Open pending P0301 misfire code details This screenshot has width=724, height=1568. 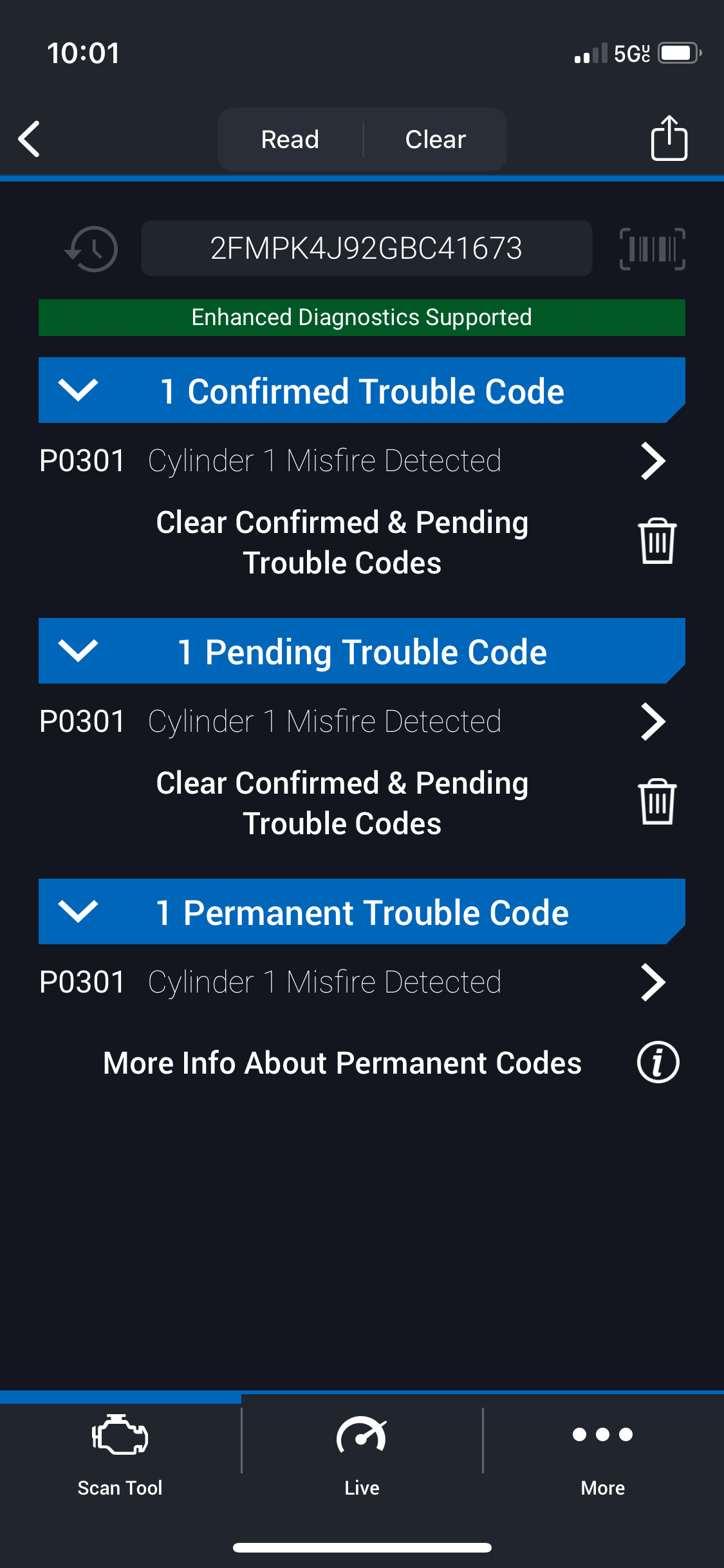pos(652,722)
